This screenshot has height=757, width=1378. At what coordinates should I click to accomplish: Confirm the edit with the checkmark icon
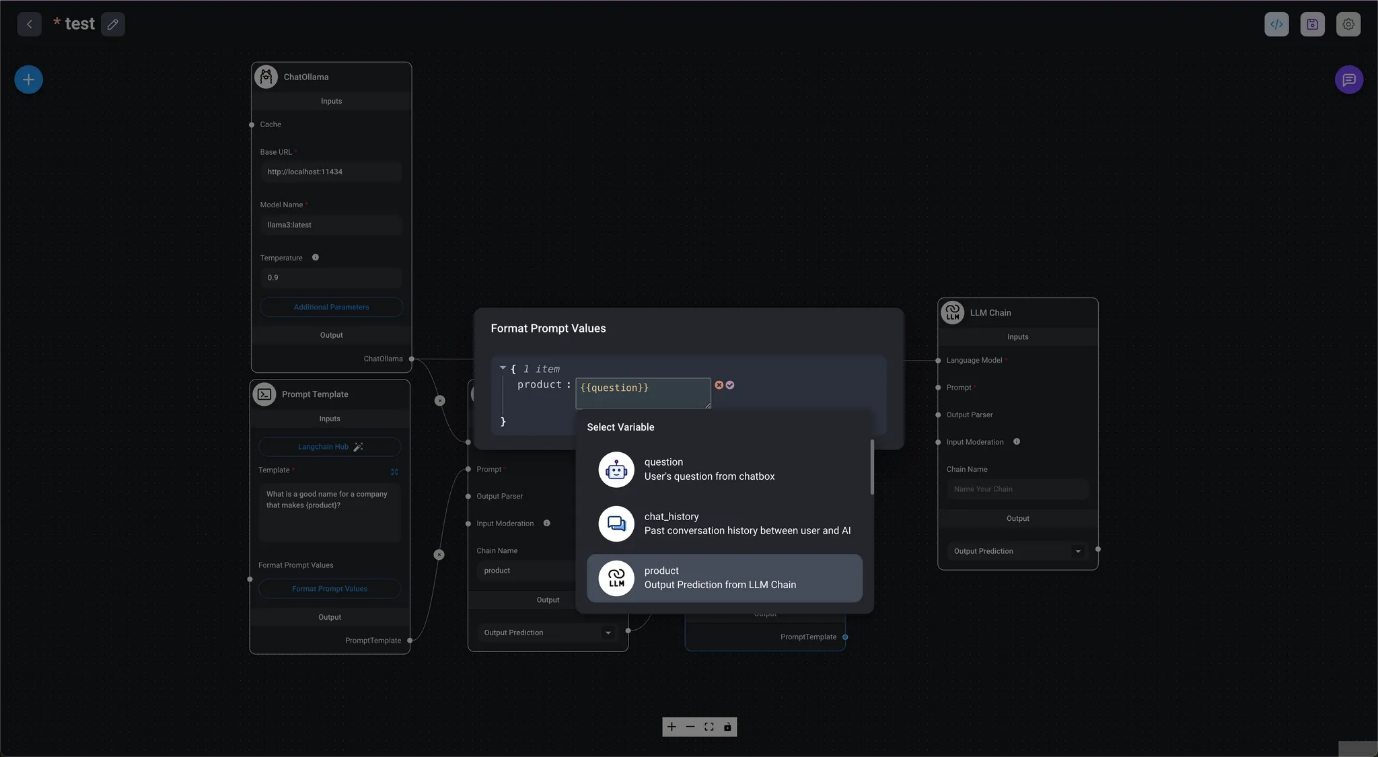tap(730, 385)
